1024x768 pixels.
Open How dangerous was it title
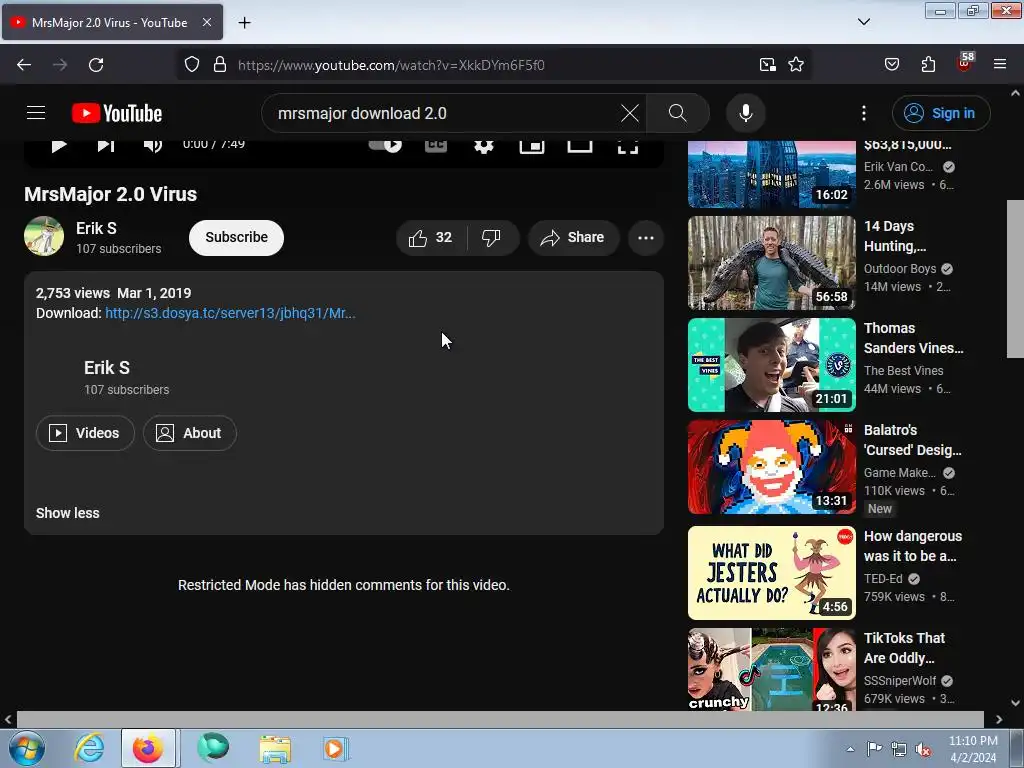click(913, 546)
